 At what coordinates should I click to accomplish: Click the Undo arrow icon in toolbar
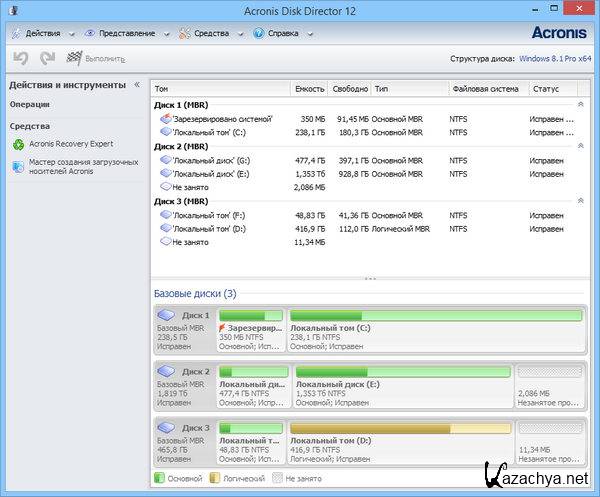20,60
